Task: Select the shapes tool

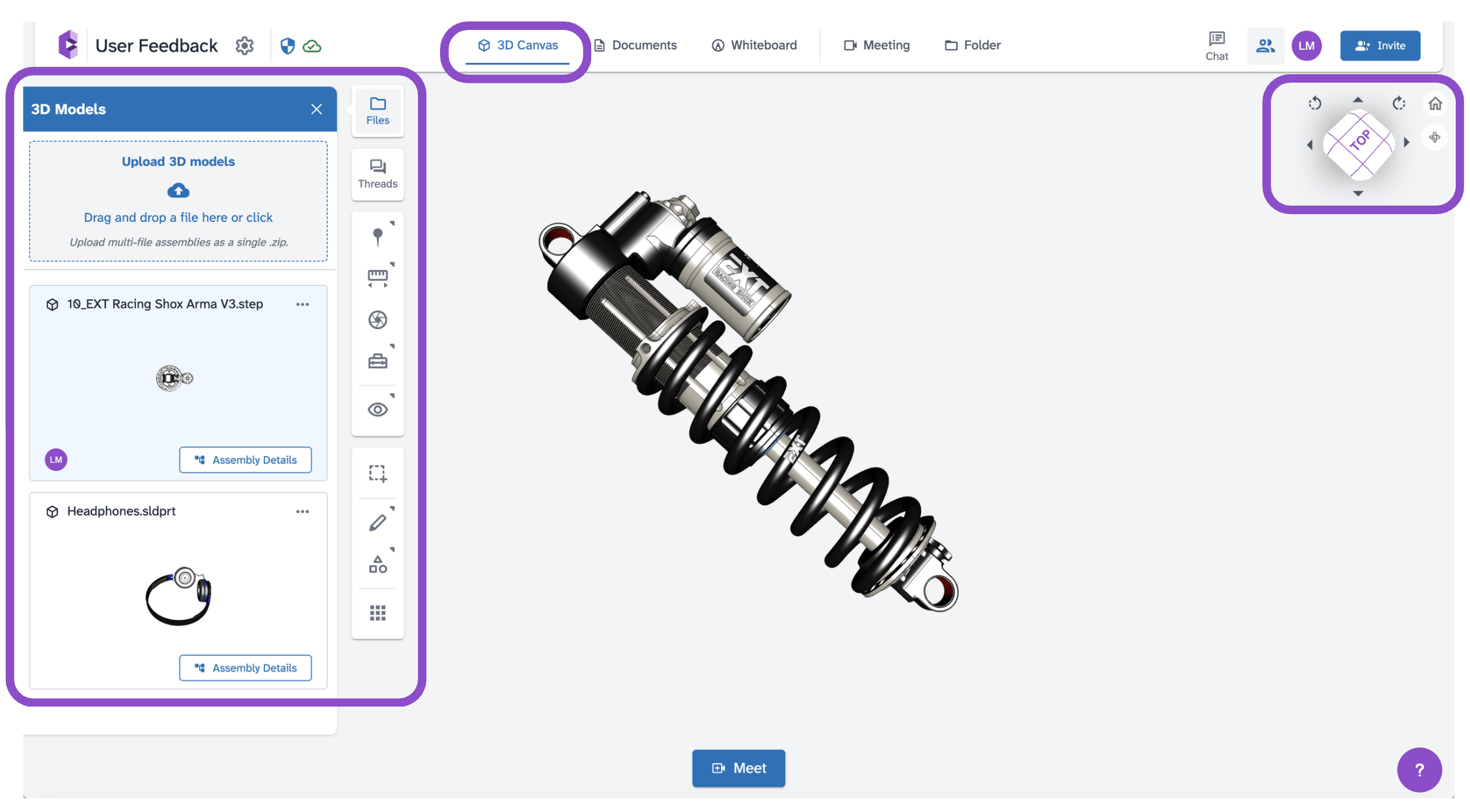Action: pos(378,564)
